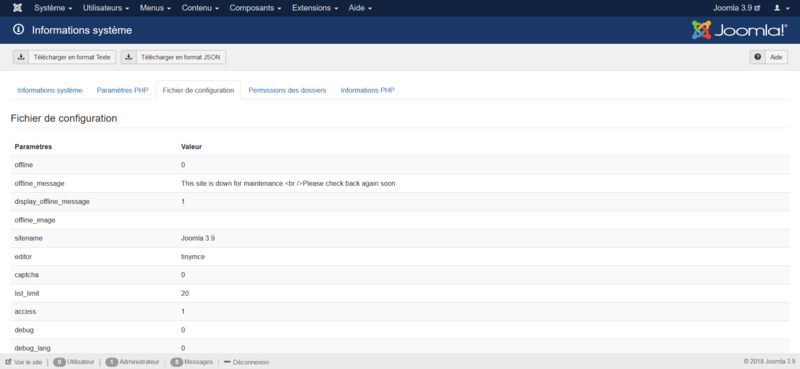Click the download icon beside format JSON
800x369 pixels.
coord(129,57)
